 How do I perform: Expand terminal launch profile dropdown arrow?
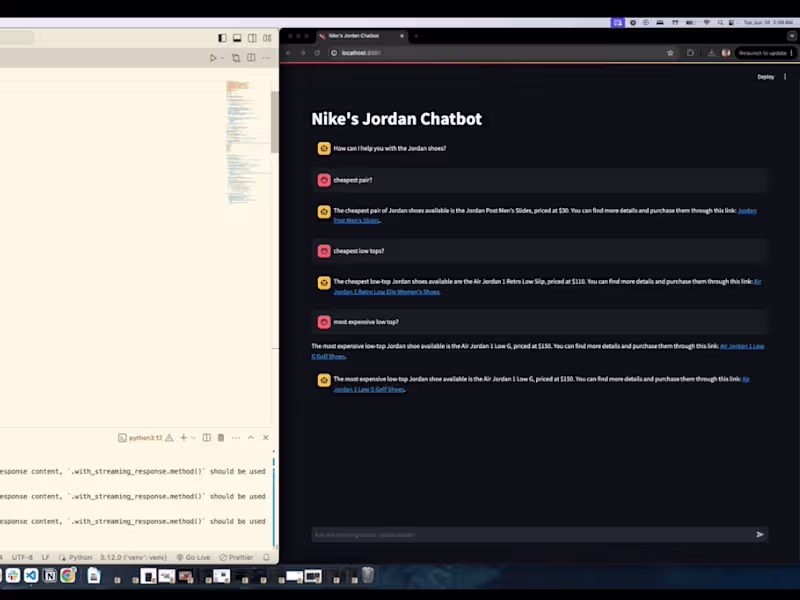(193, 438)
